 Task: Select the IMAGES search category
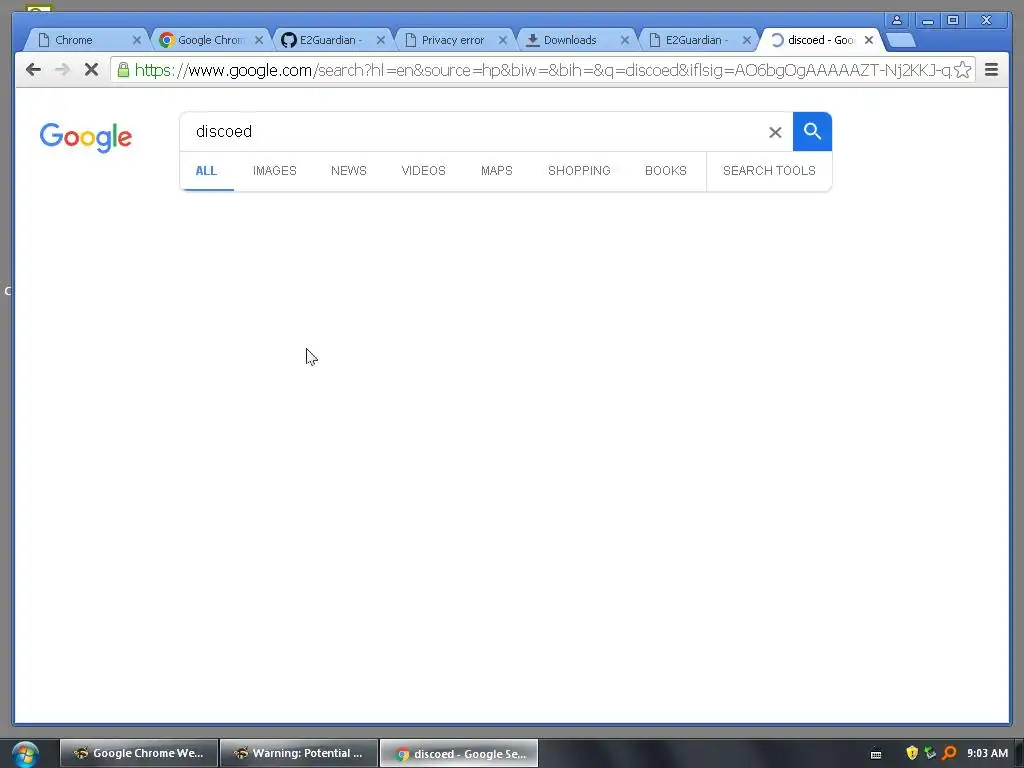point(275,170)
